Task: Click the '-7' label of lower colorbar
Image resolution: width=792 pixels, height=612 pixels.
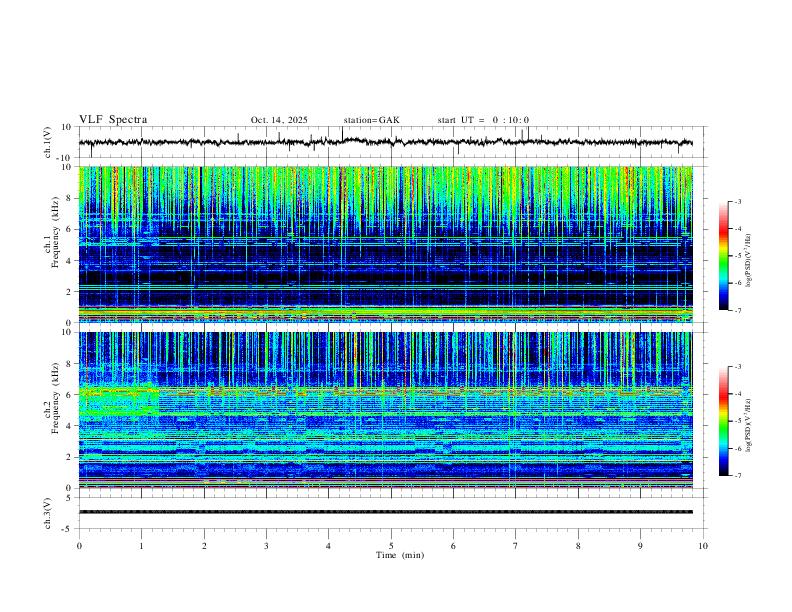Action: [737, 475]
